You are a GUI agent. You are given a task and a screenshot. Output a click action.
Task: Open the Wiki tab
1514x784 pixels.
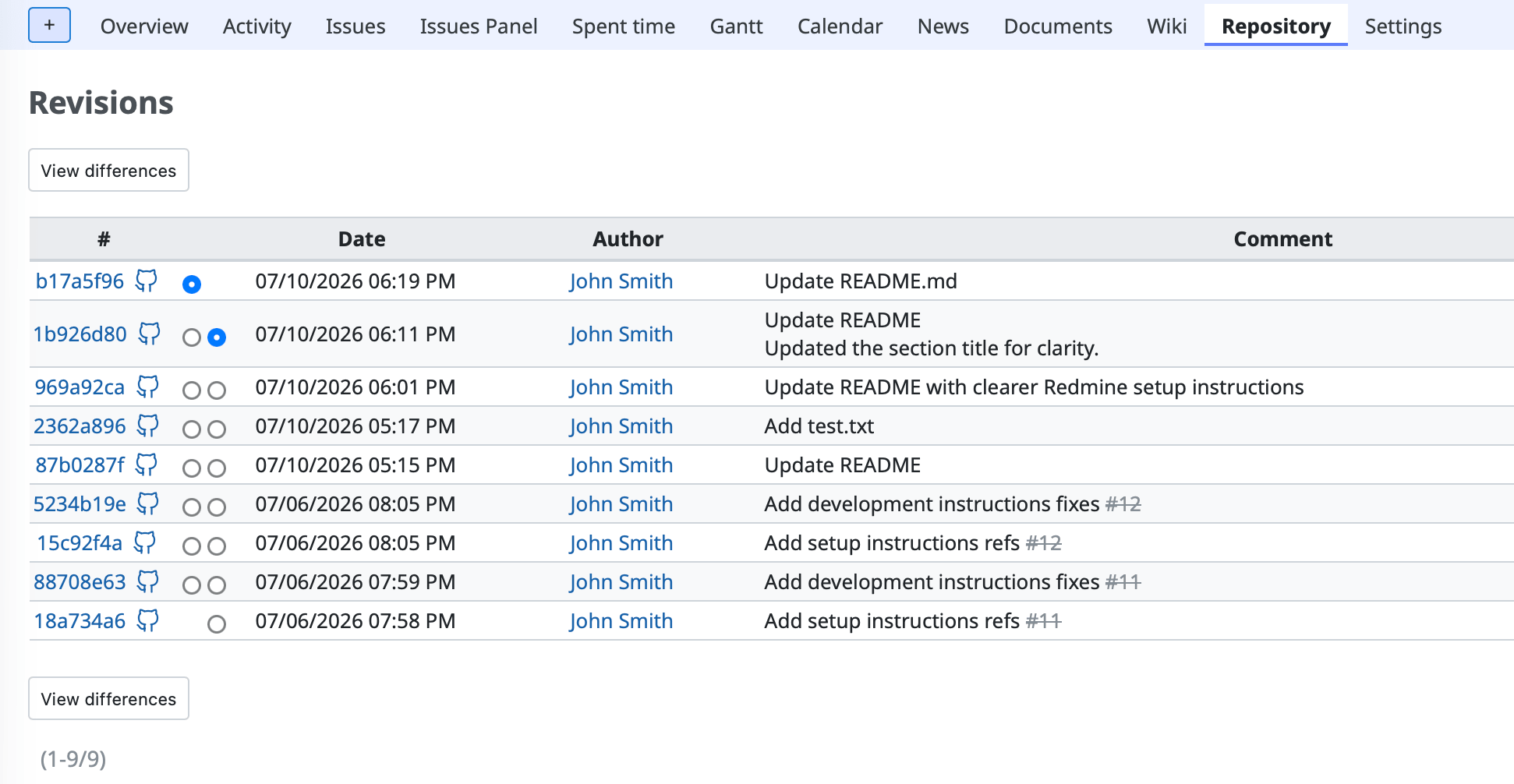pos(1167,26)
